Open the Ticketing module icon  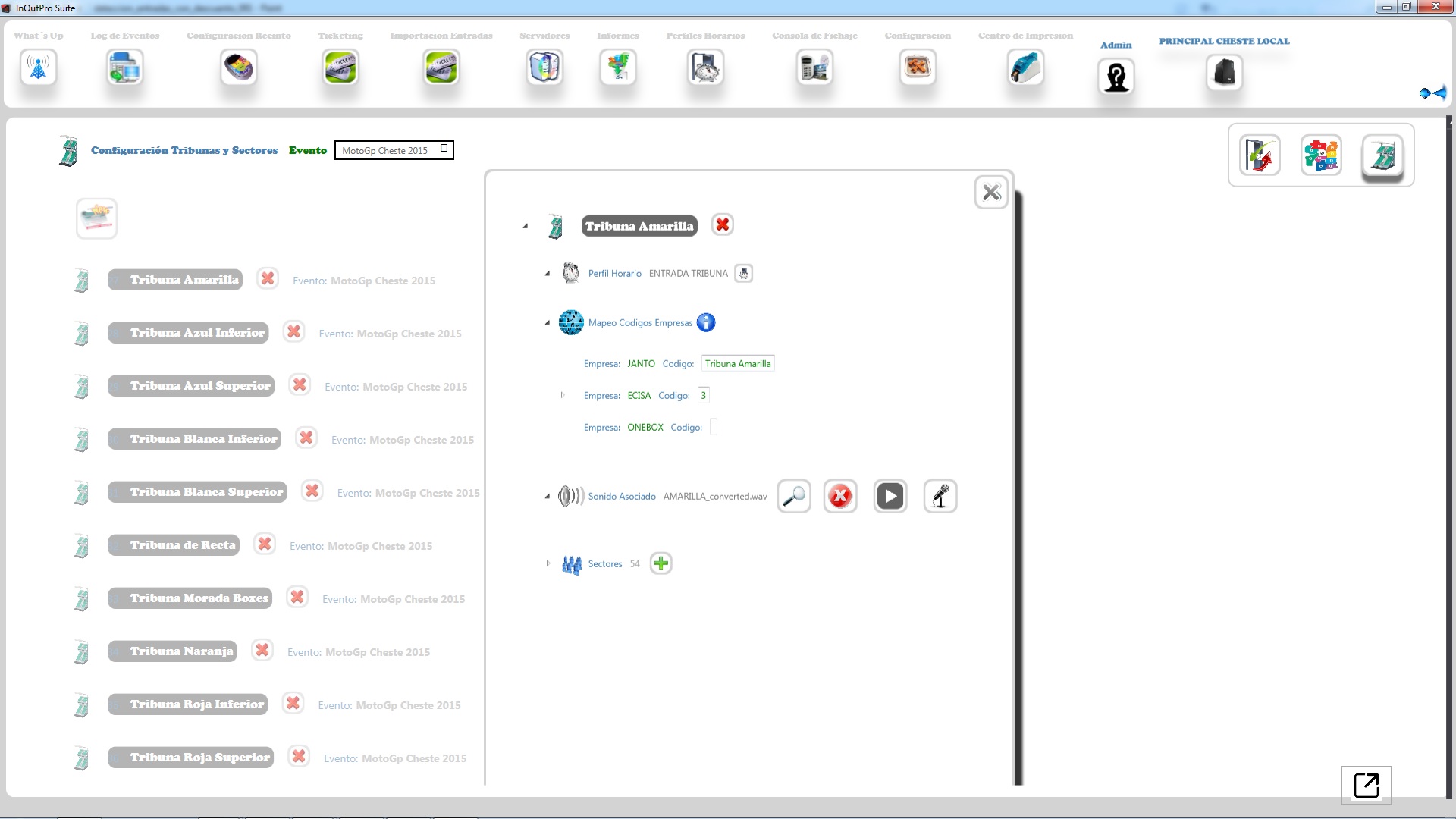click(340, 67)
